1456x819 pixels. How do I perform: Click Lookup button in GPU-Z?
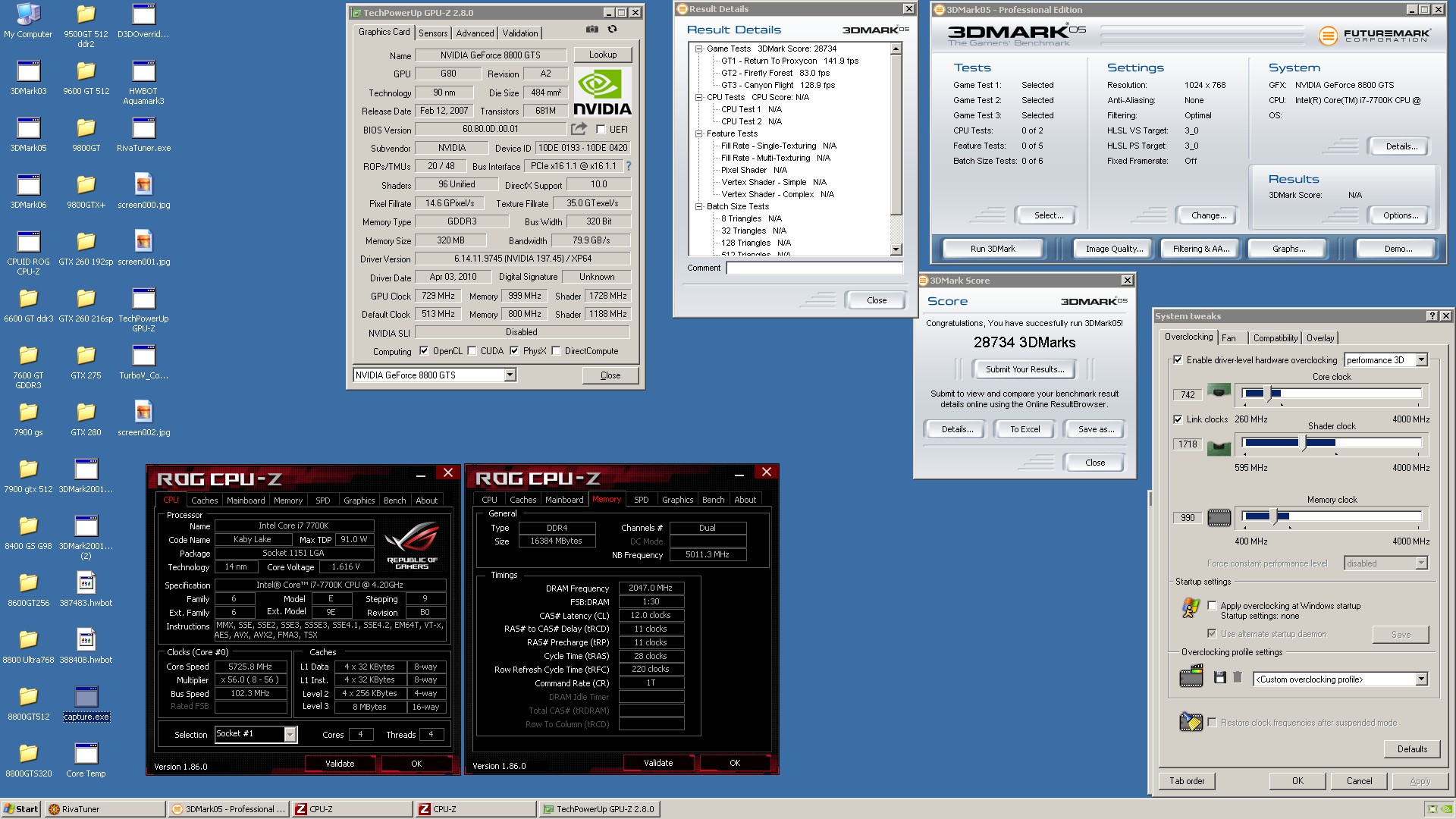click(603, 55)
